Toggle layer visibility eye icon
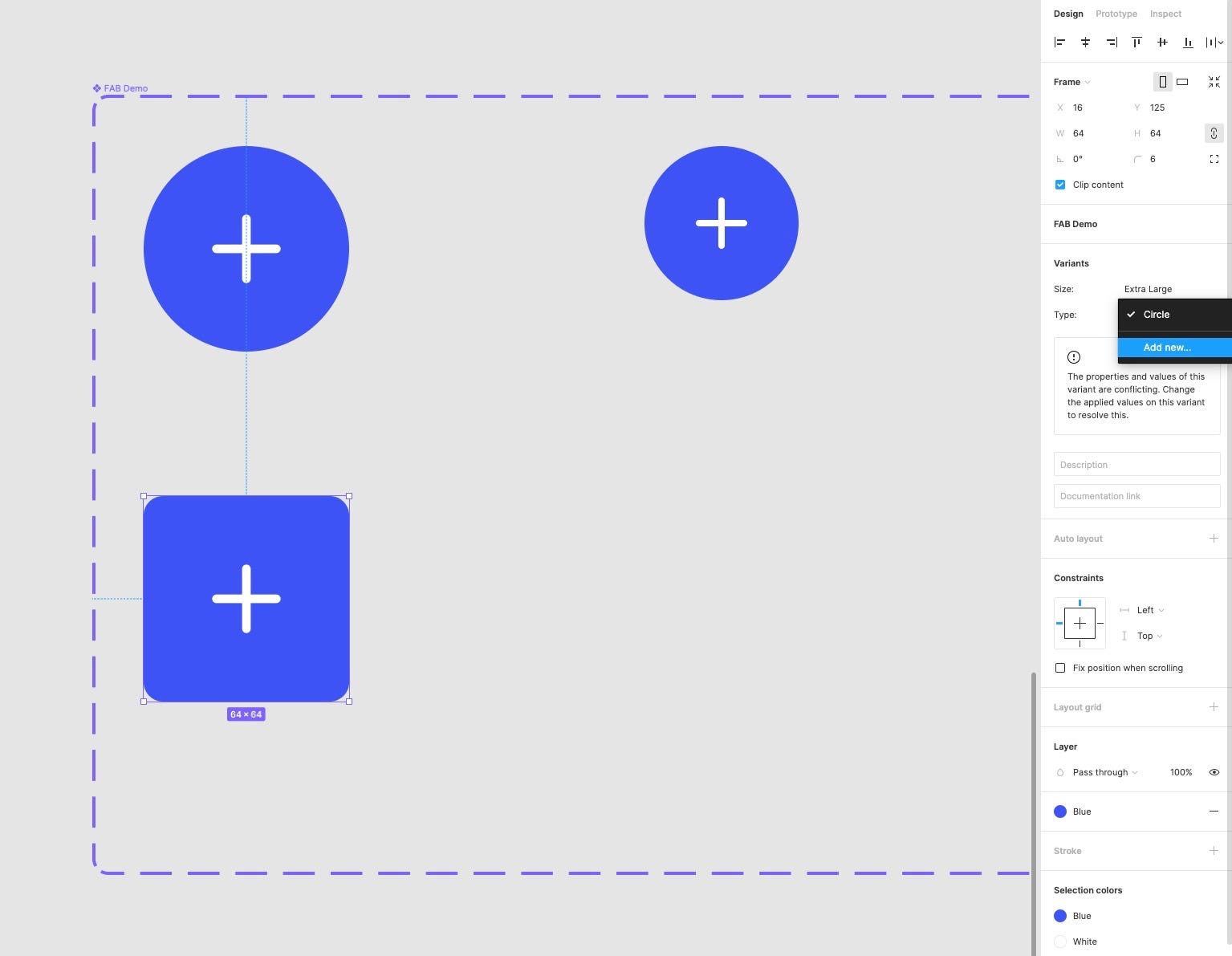This screenshot has width=1232, height=956. click(1214, 772)
